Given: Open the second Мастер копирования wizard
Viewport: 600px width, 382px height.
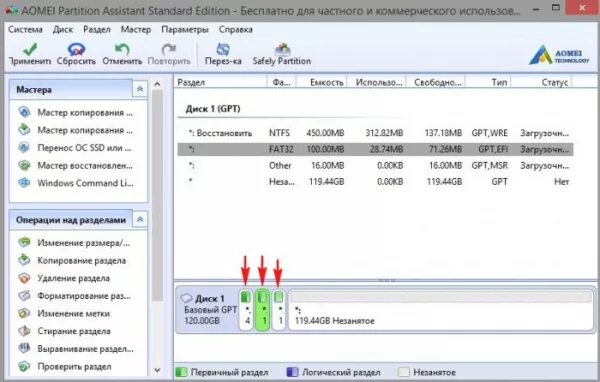Looking at the screenshot, I should (x=75, y=130).
